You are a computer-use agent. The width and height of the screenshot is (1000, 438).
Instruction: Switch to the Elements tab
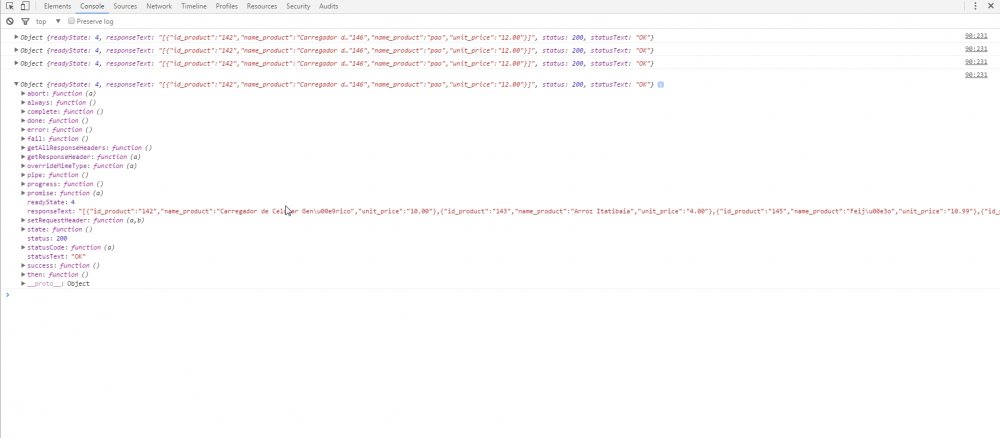[57, 6]
